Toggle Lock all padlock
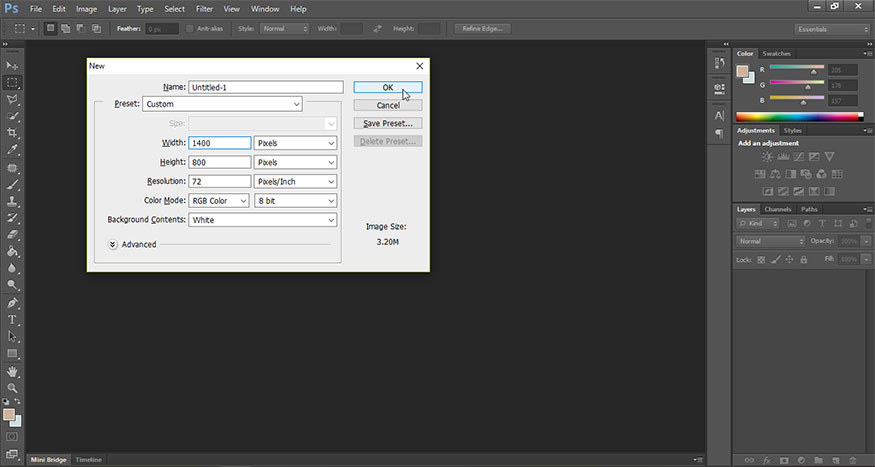Image resolution: width=875 pixels, height=467 pixels. (x=804, y=260)
